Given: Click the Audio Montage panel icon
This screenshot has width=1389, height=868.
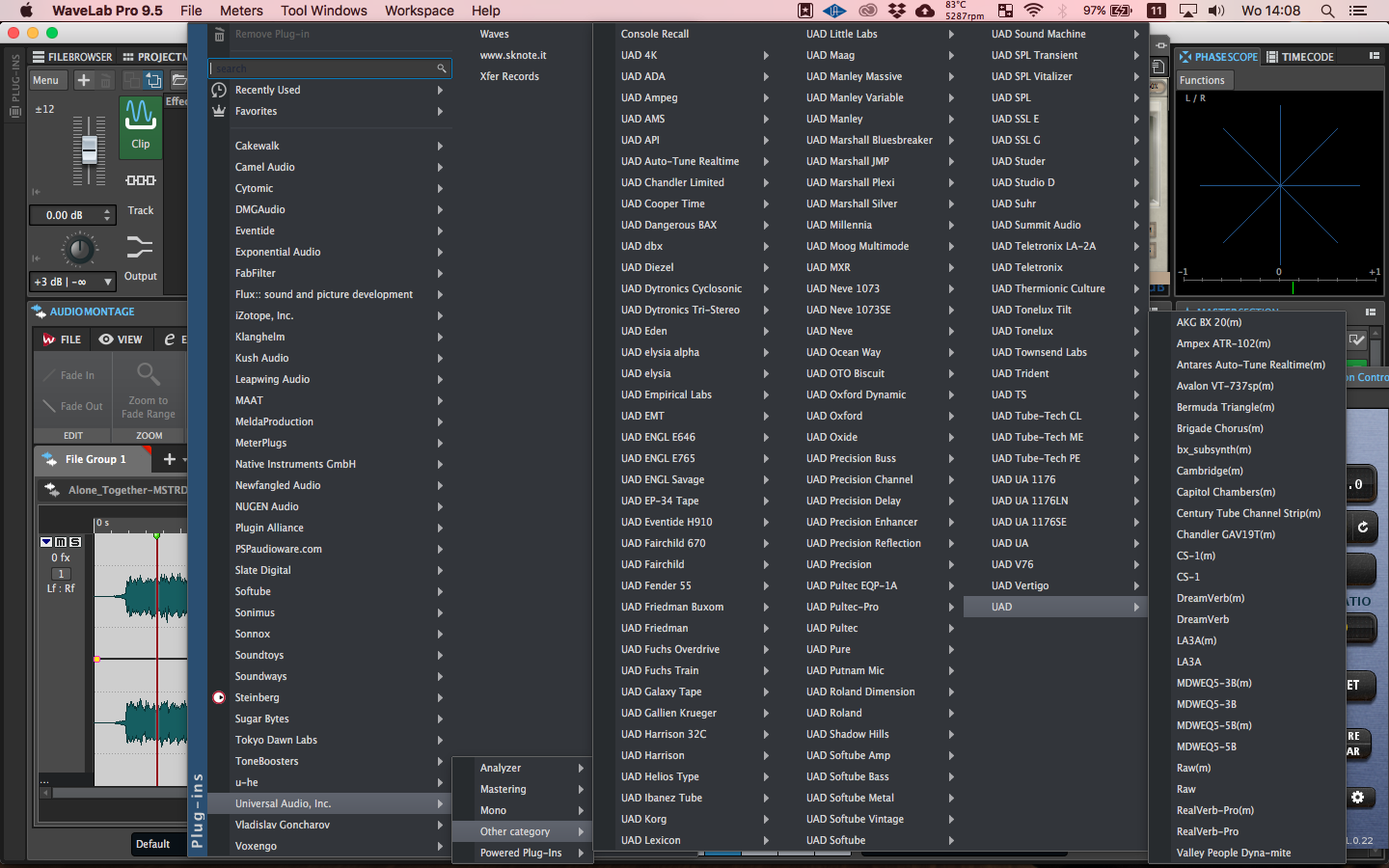Looking at the screenshot, I should pyautogui.click(x=39, y=312).
